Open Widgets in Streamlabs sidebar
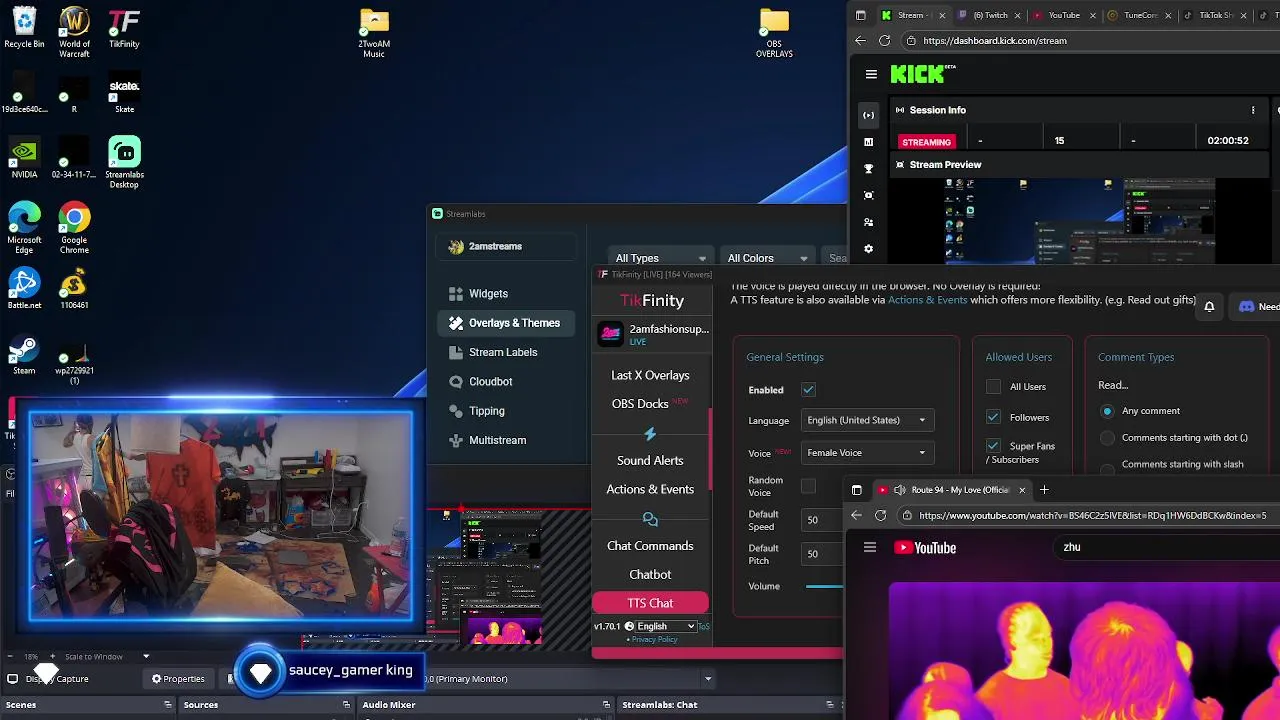This screenshot has height=720, width=1280. pos(488,294)
